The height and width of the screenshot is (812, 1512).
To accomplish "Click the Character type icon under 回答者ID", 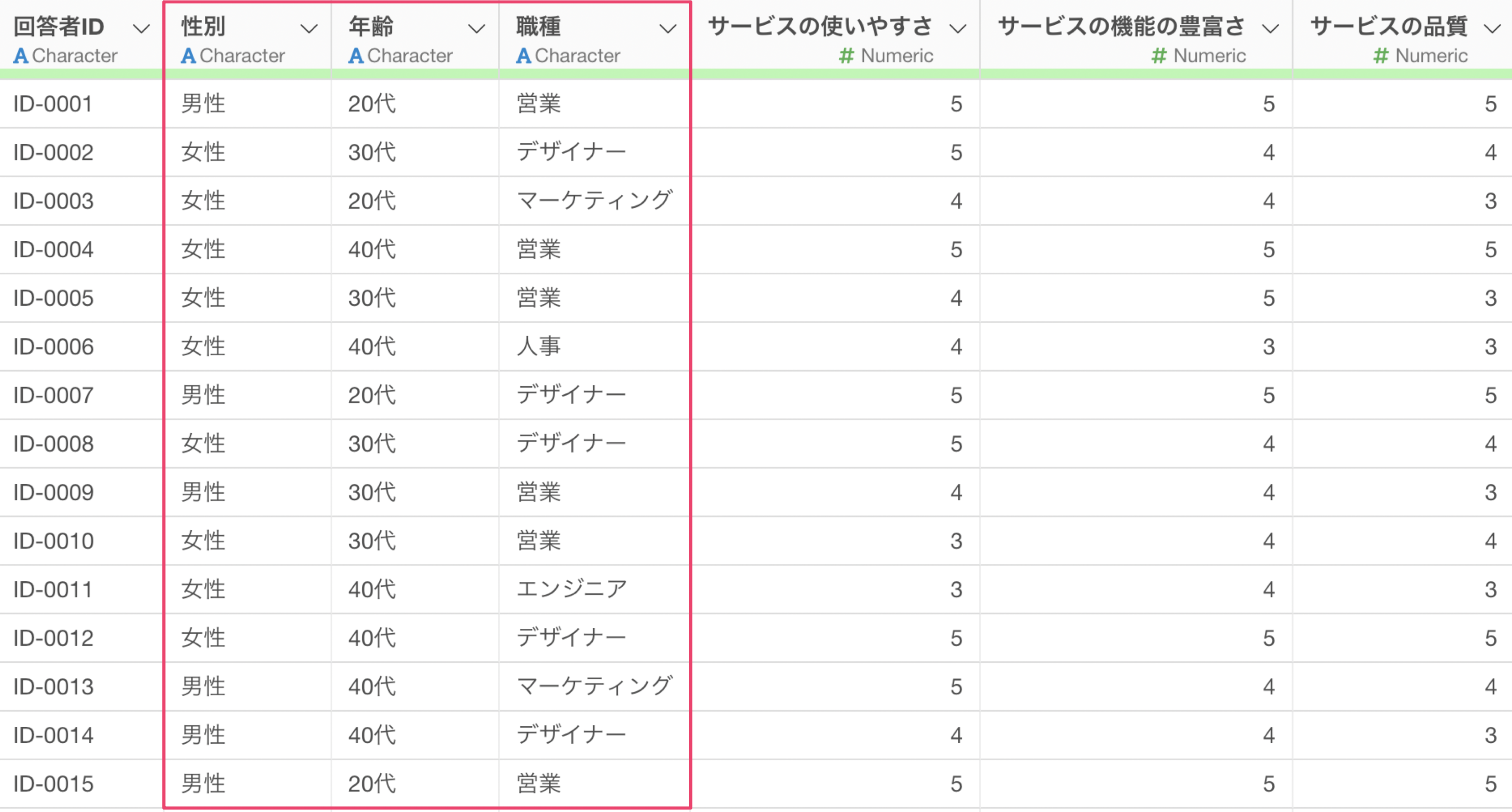I will 21,56.
